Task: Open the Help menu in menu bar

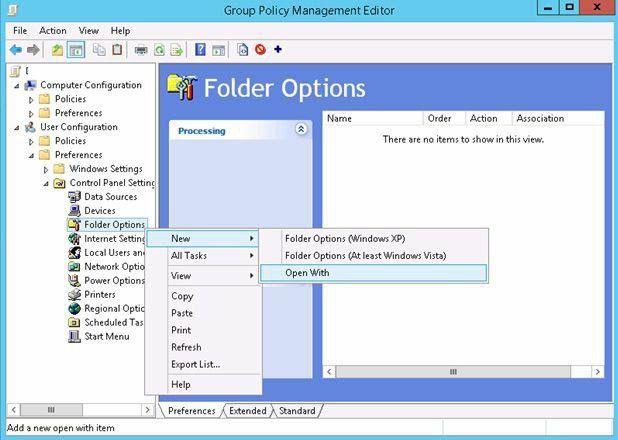Action: point(120,31)
